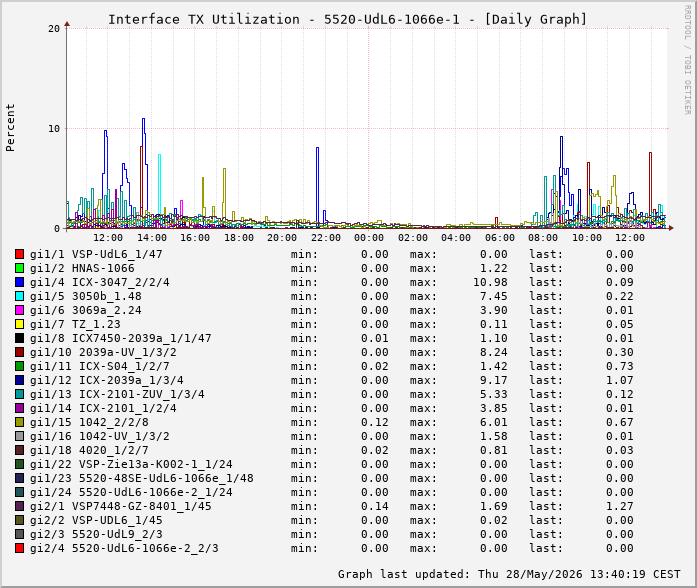The image size is (697, 588).
Task: Click the cyan swatch for gi1/5 3050b_1.48
Action: 19,296
